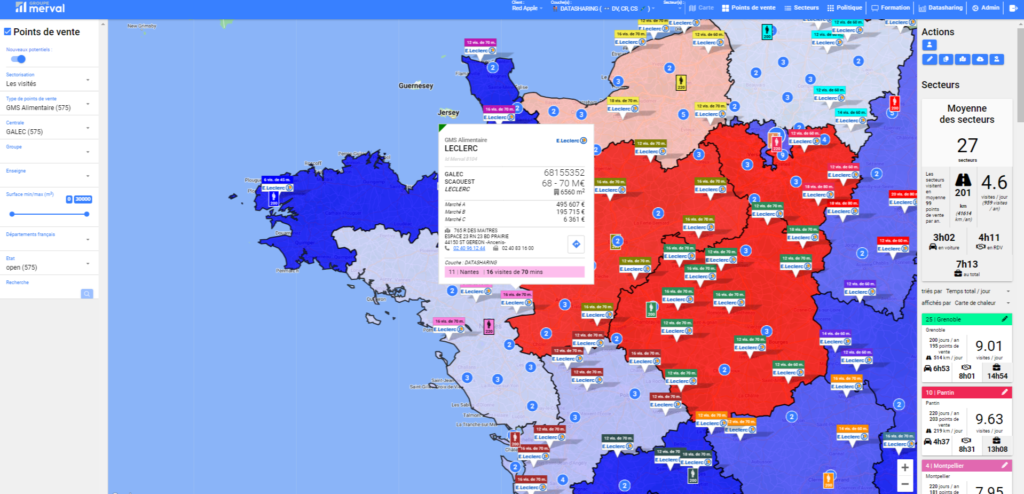Screen dimensions: 1024x494
Task: Switch to the Secteurs tab
Action: [x=803, y=7]
